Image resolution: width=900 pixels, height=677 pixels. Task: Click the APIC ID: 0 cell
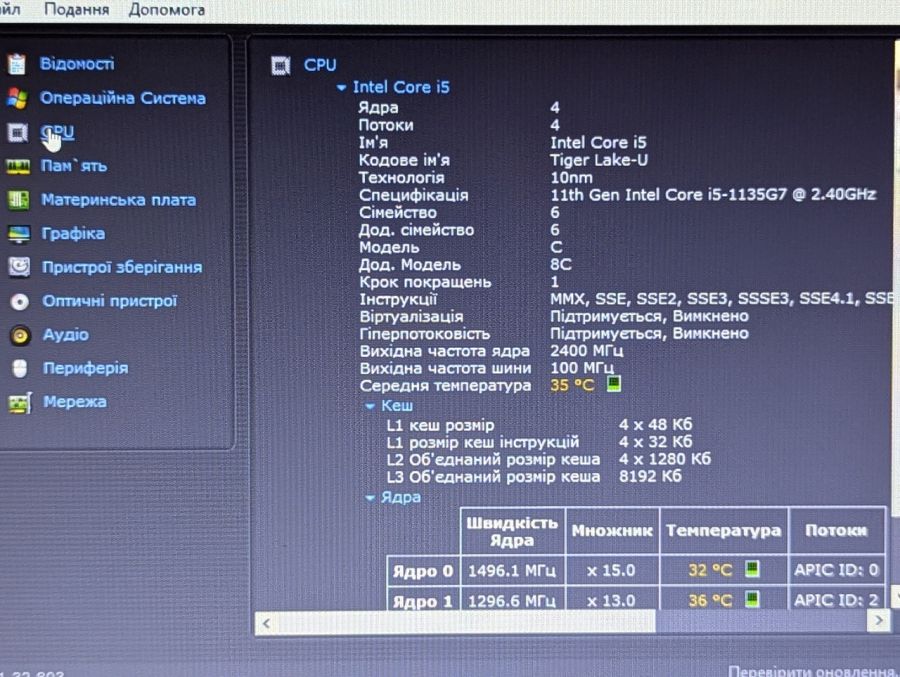(837, 570)
